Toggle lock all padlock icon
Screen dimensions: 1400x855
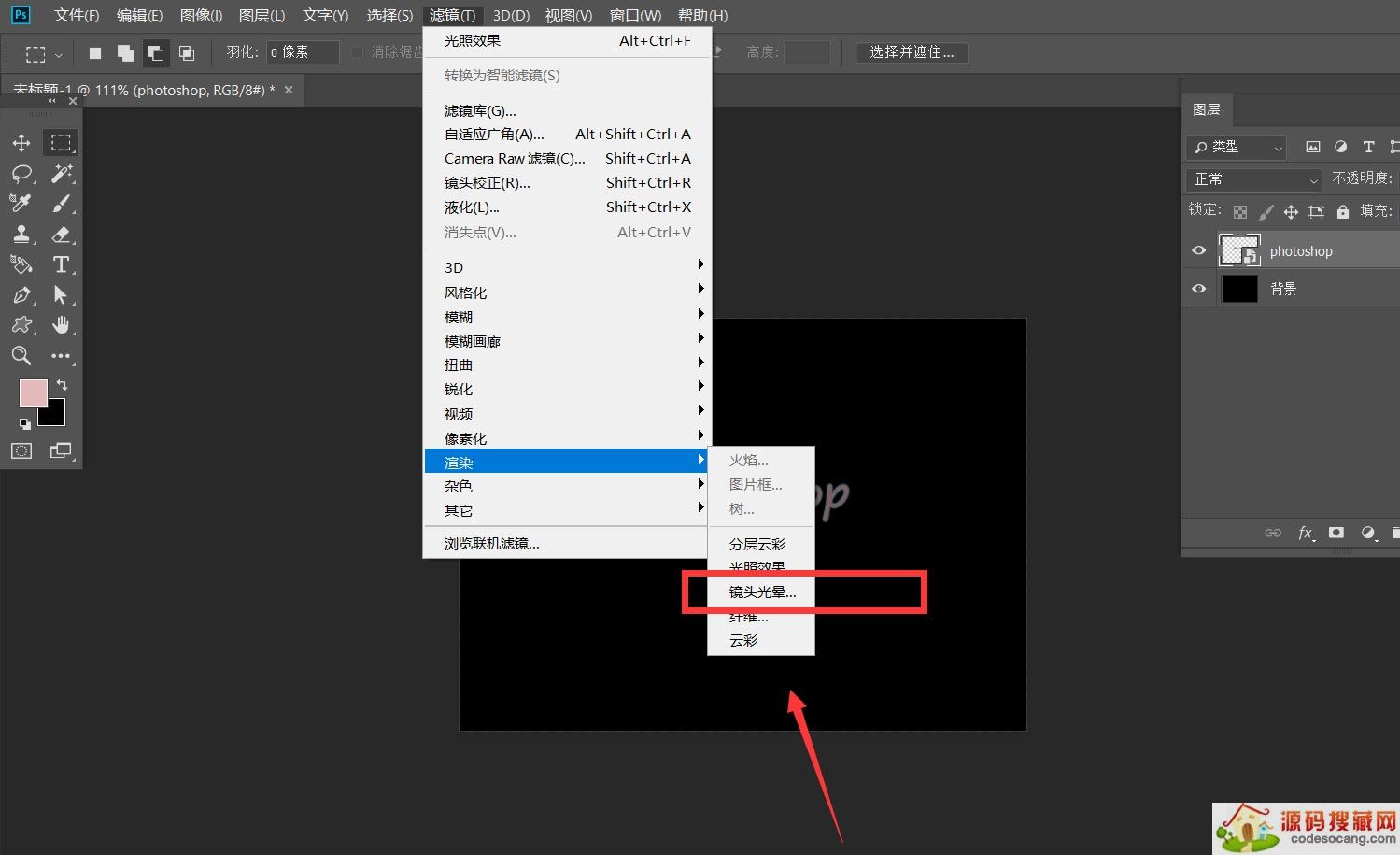(x=1343, y=212)
